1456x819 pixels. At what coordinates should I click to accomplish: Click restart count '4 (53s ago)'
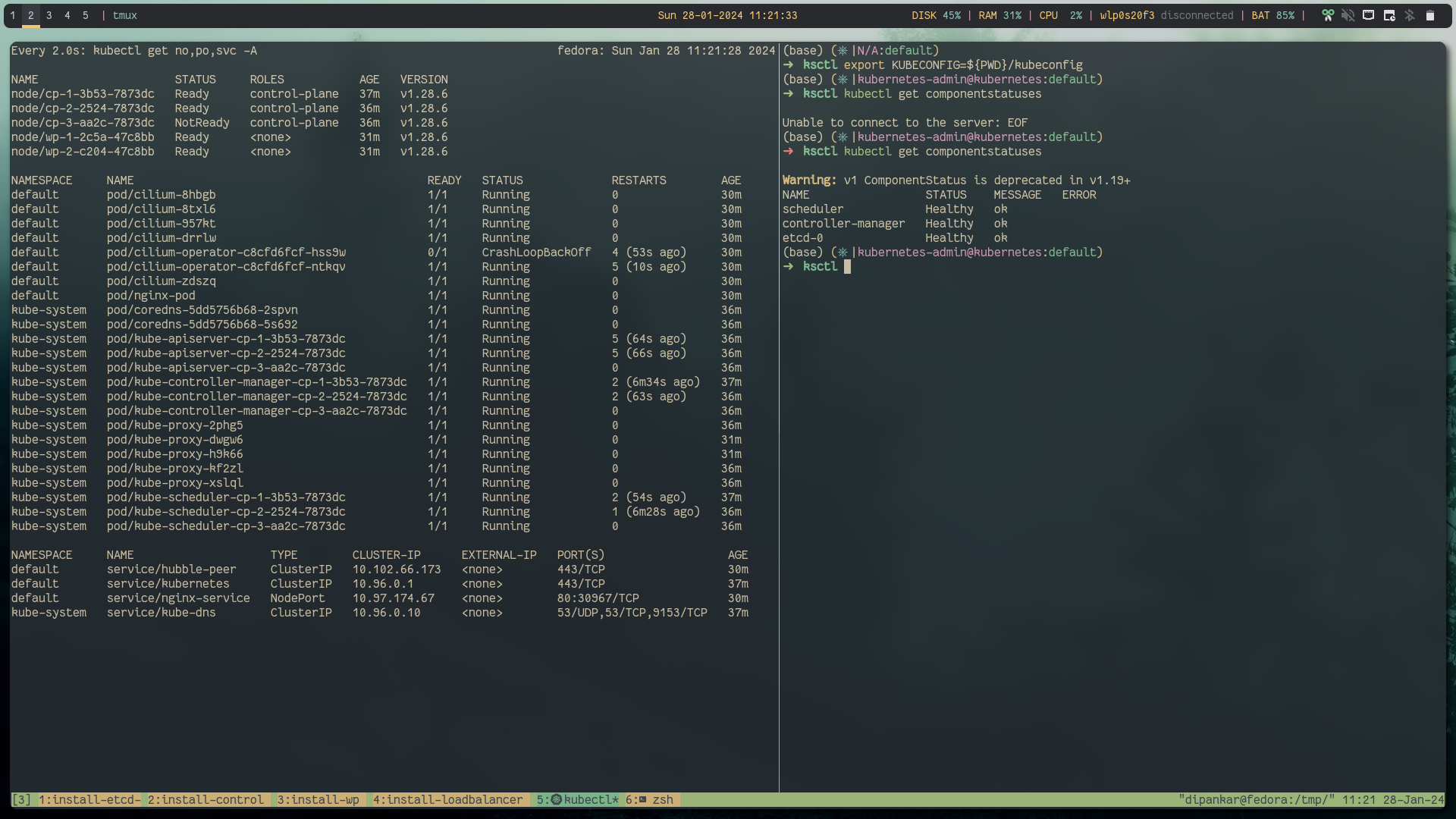pos(649,253)
